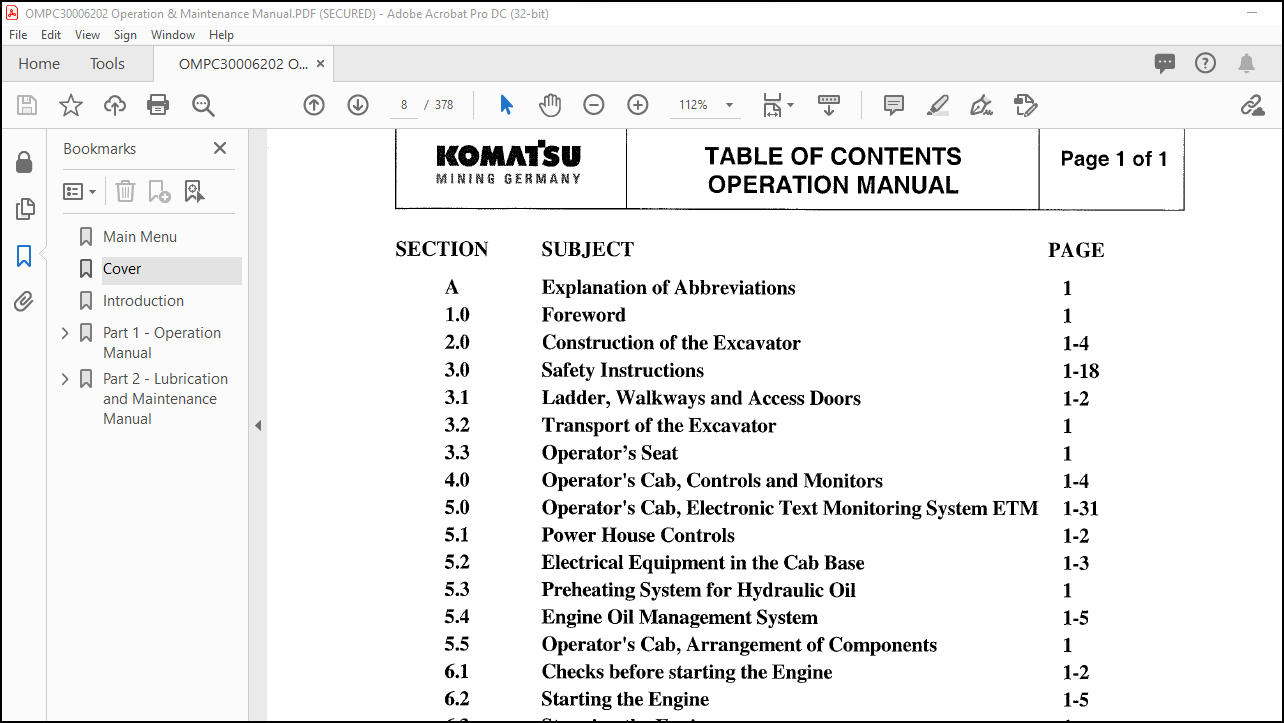The width and height of the screenshot is (1284, 723).
Task: Click 'Preheating System for Hydraulic Oil' entry
Action: tap(699, 591)
